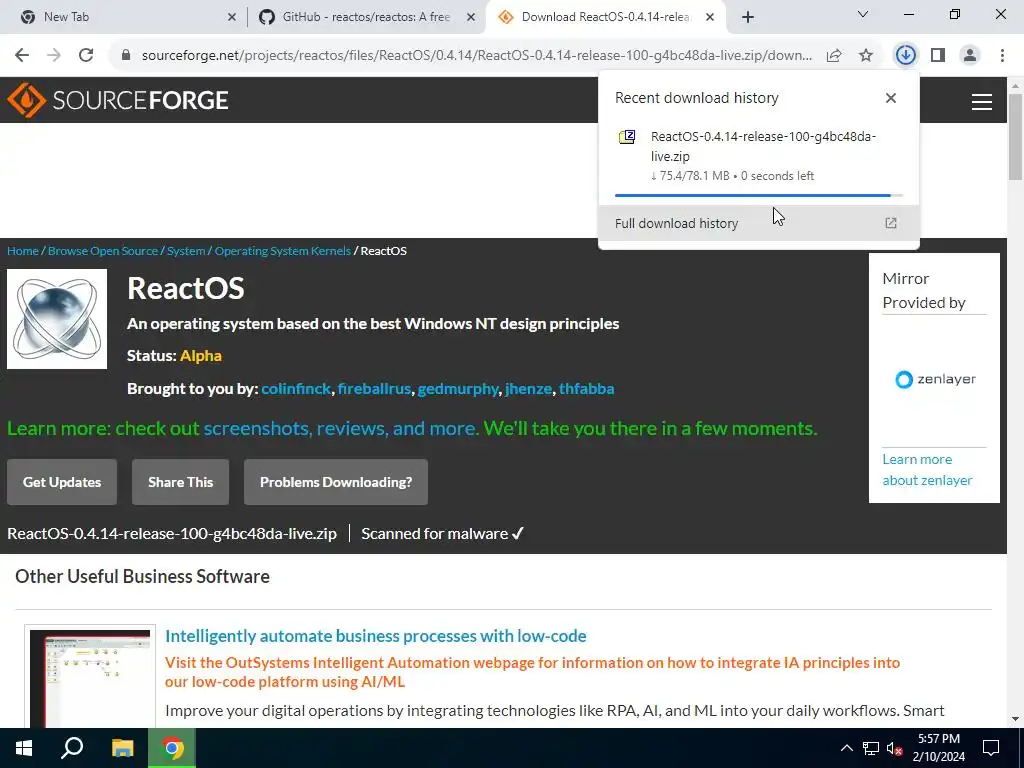Visit gedmurphy's profile link
The width and height of the screenshot is (1024, 768).
[x=458, y=389]
